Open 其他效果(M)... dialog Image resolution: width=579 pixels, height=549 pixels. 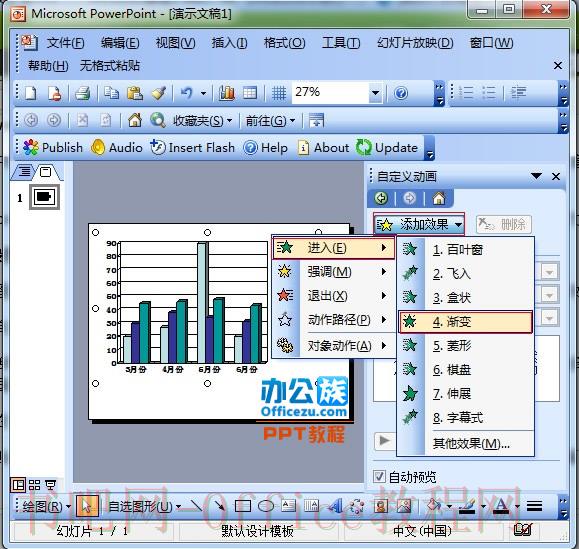point(466,443)
